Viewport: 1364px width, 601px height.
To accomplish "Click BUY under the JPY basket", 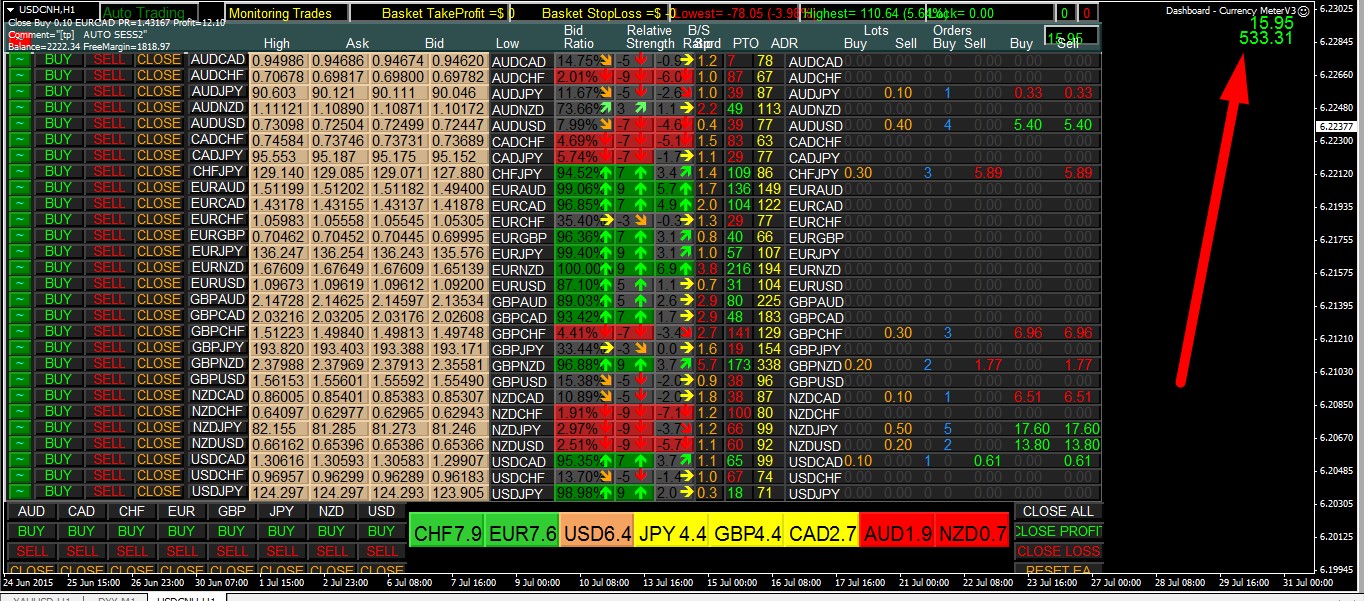I will coord(282,531).
